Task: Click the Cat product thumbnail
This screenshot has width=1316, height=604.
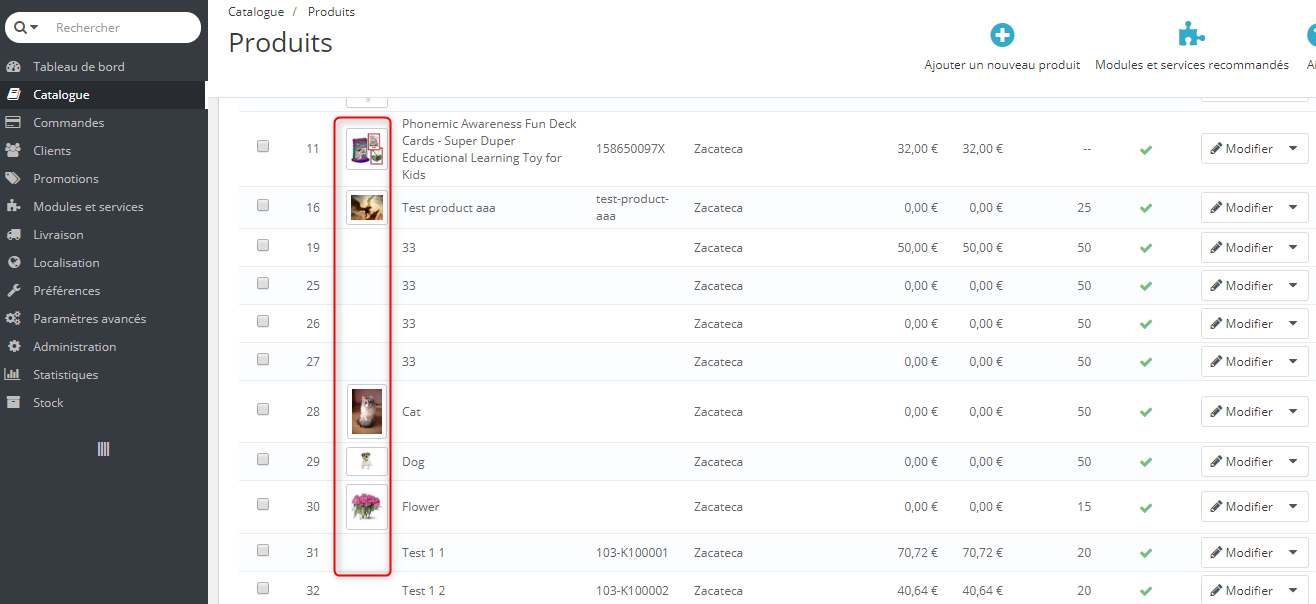Action: click(x=367, y=411)
